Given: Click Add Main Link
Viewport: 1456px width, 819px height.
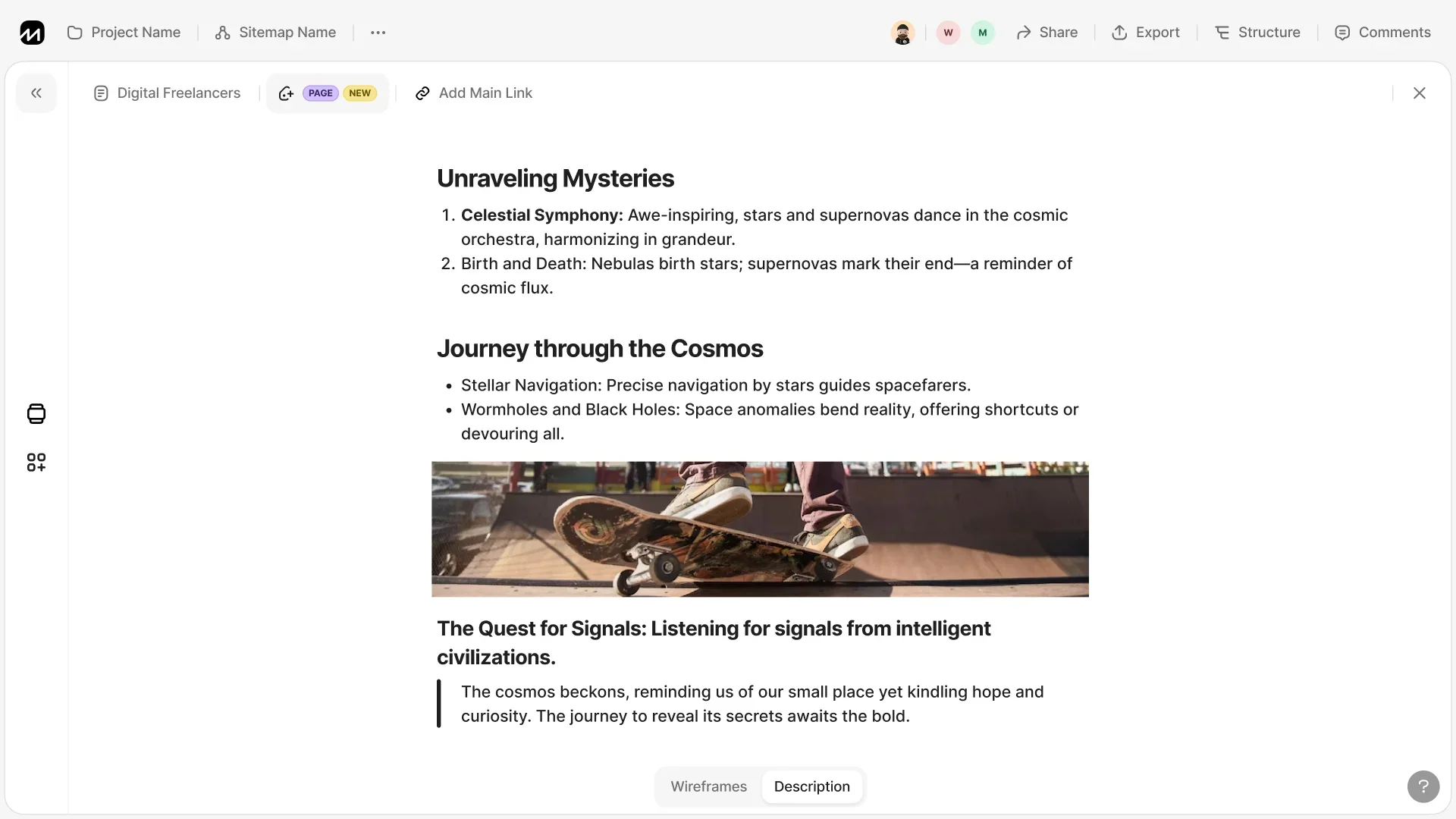Looking at the screenshot, I should point(474,93).
